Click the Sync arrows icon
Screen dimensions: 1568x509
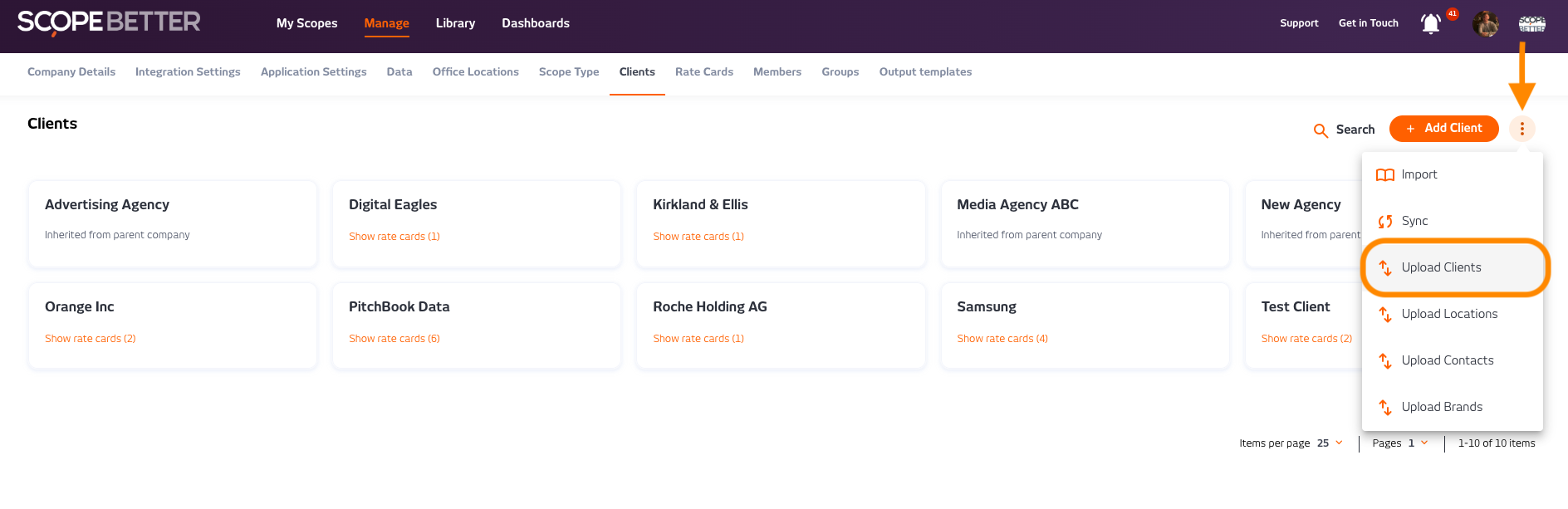pos(1384,222)
